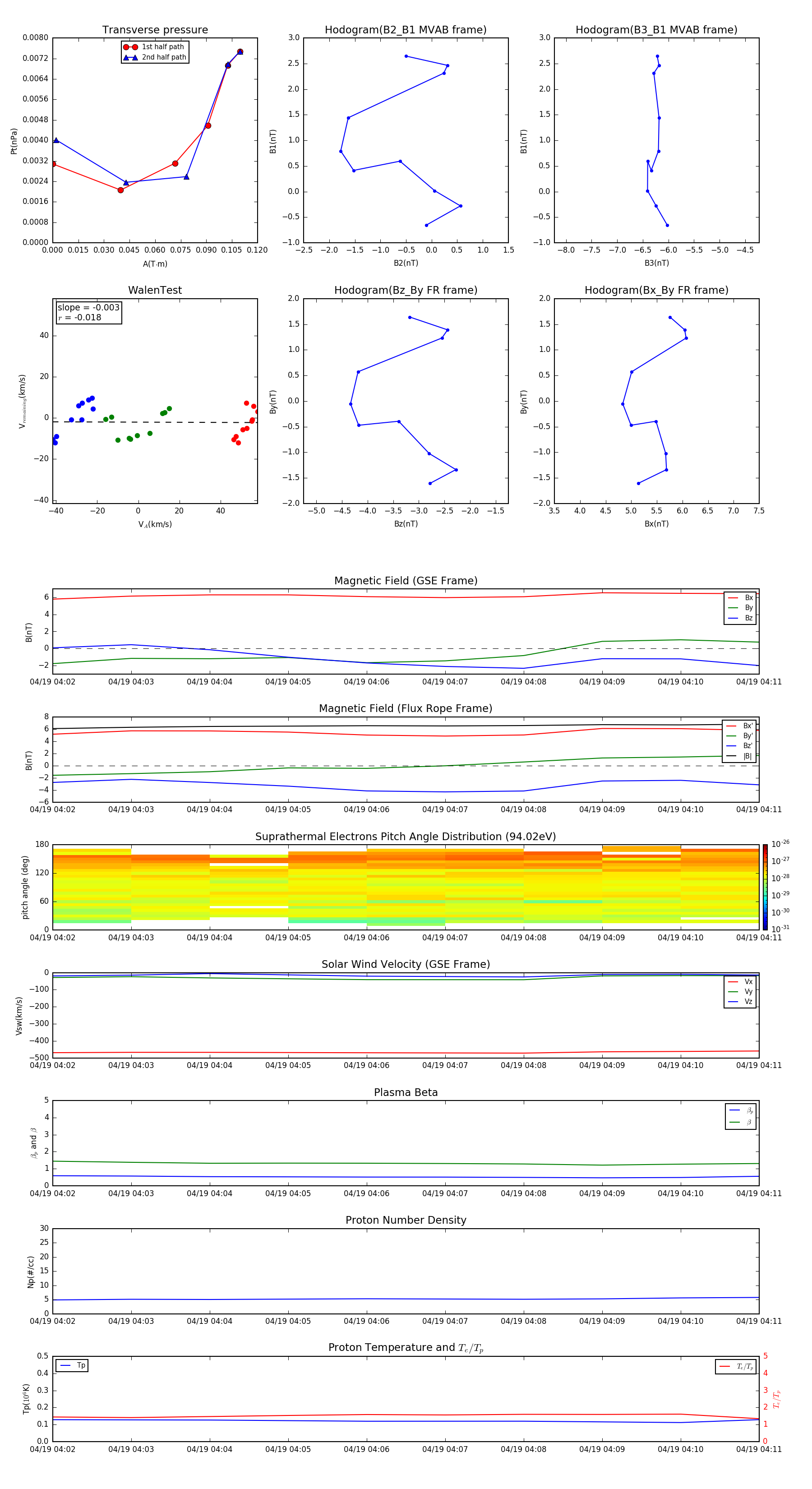The width and height of the screenshot is (812, 1489).
Task: Click the 'Tp' legend entry
Action: click(x=72, y=1365)
